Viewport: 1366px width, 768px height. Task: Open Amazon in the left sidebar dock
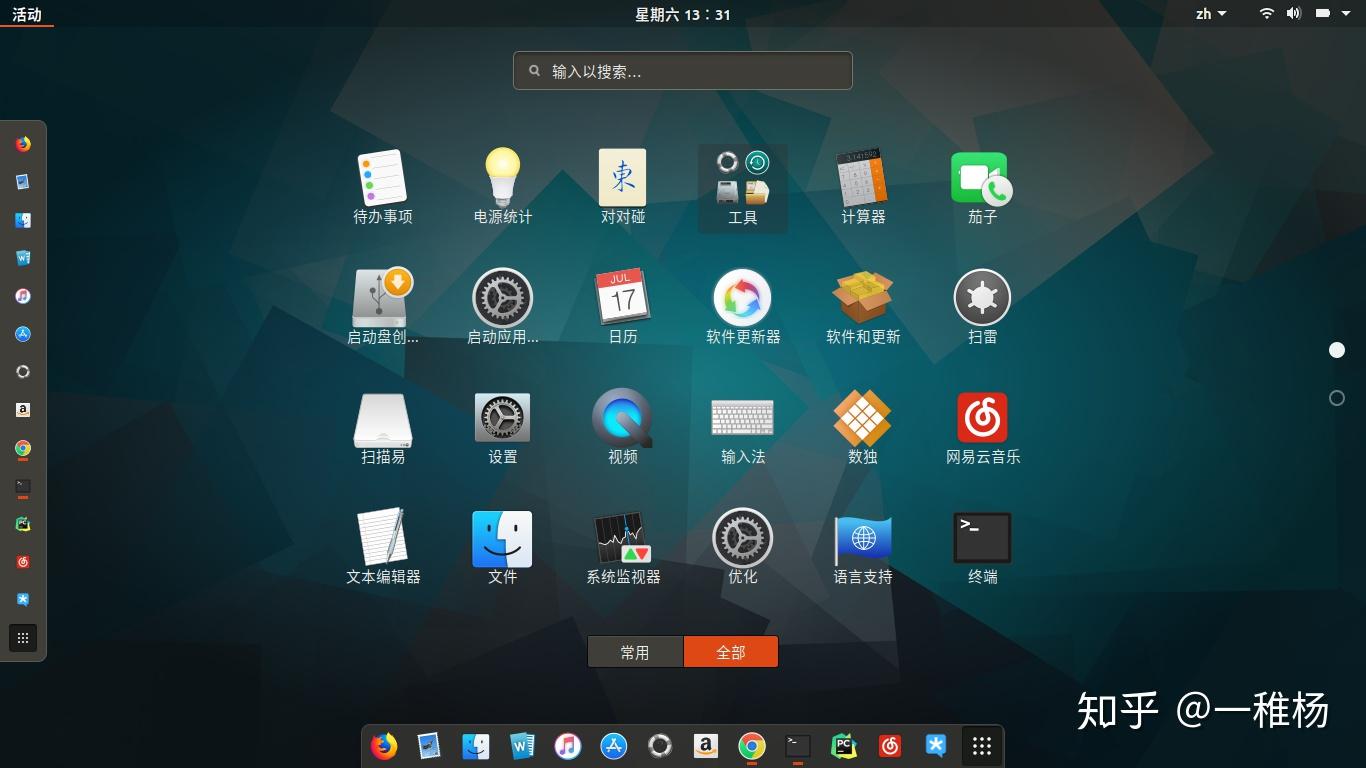[x=23, y=410]
